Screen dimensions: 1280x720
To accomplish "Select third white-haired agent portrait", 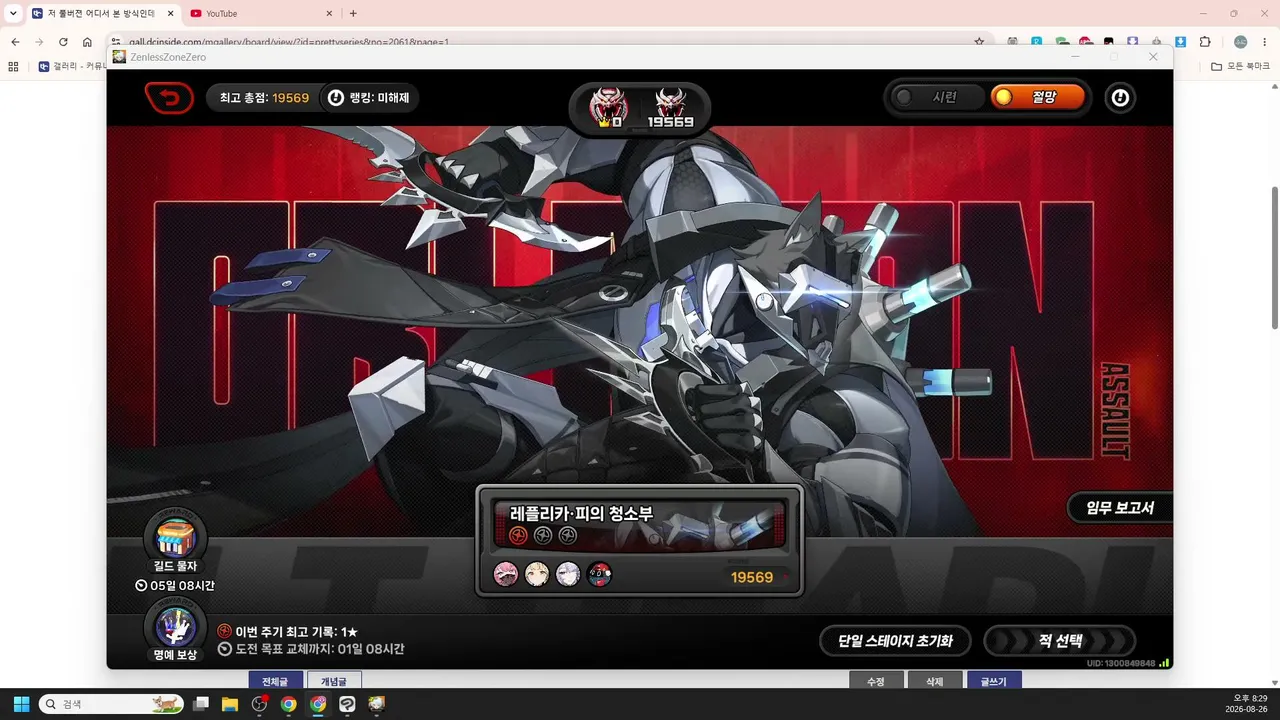I will click(568, 575).
